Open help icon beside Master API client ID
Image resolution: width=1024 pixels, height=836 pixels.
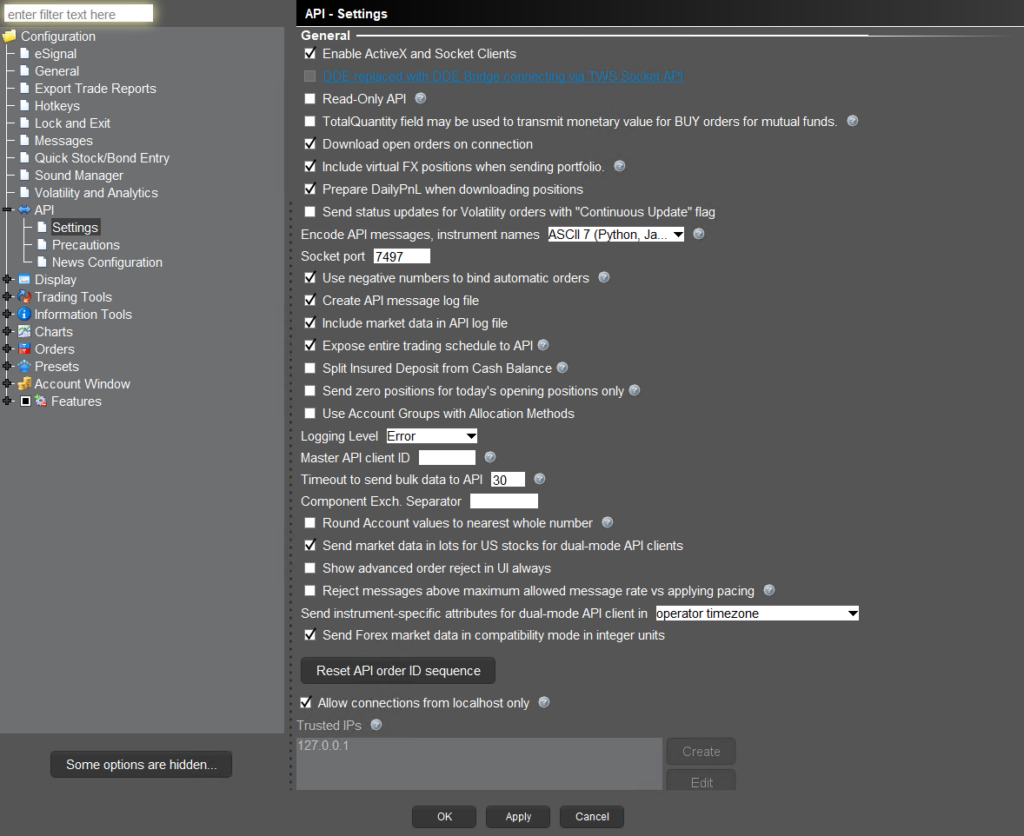490,456
